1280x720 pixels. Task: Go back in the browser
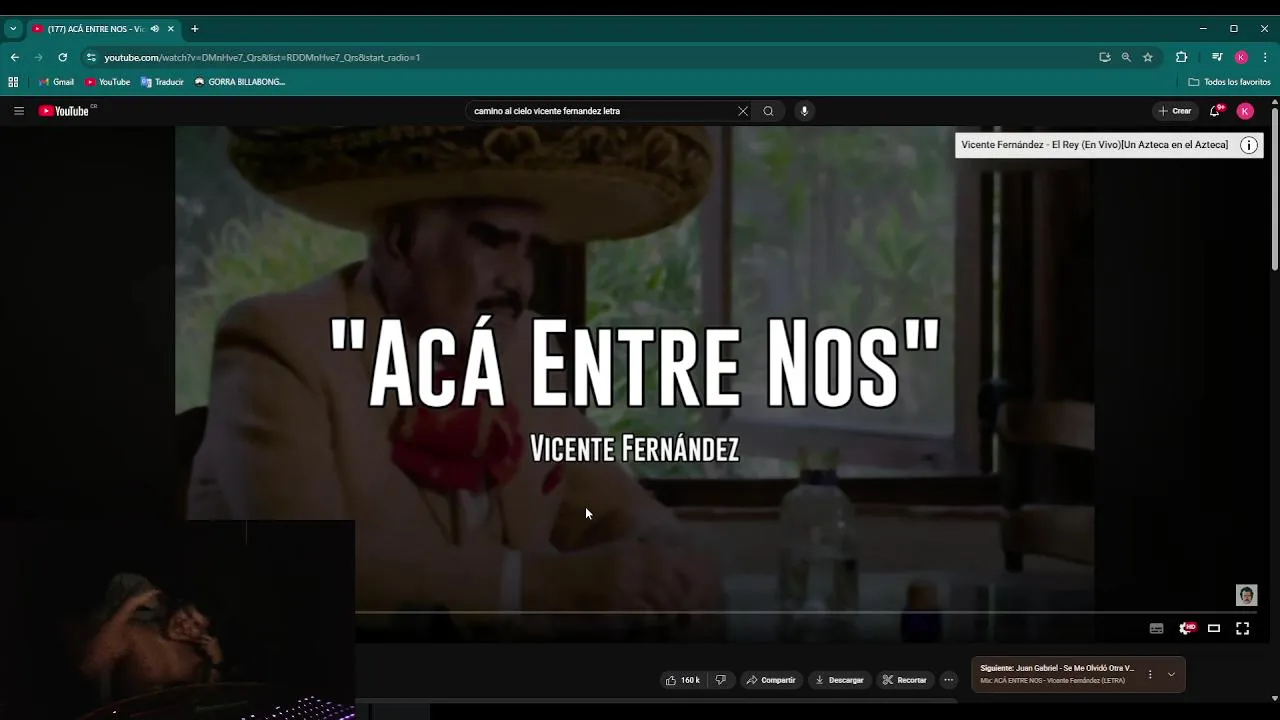click(x=14, y=57)
